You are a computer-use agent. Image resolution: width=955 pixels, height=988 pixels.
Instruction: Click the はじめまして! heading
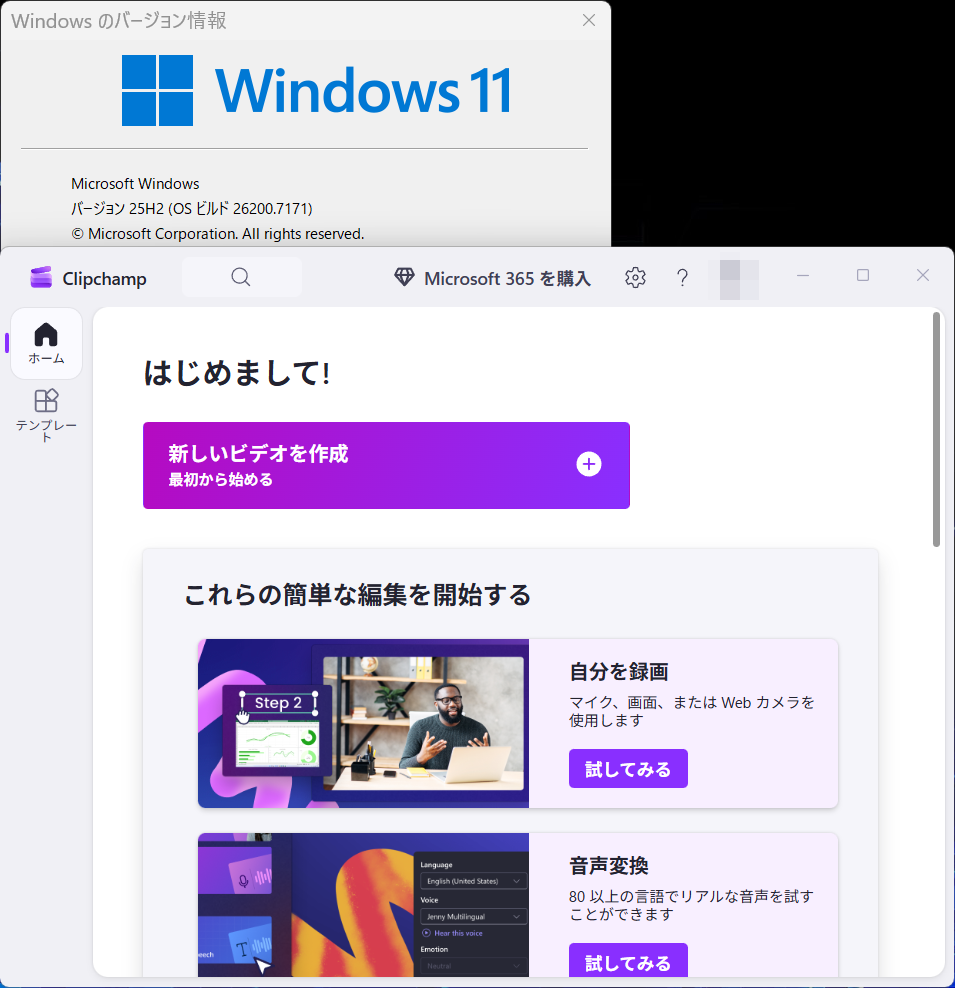236,373
